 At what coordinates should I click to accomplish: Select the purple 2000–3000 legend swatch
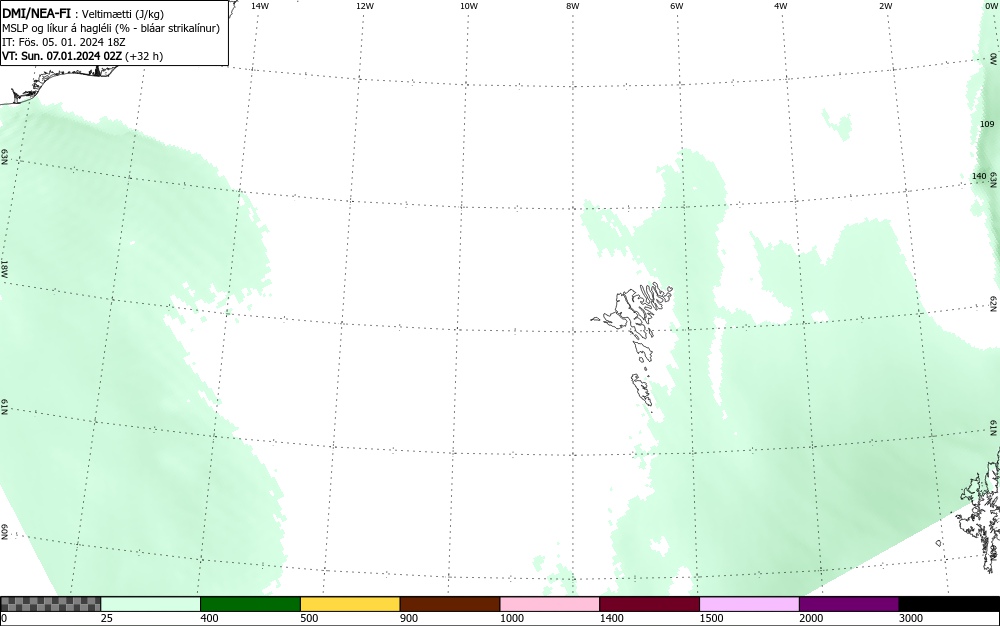849,604
